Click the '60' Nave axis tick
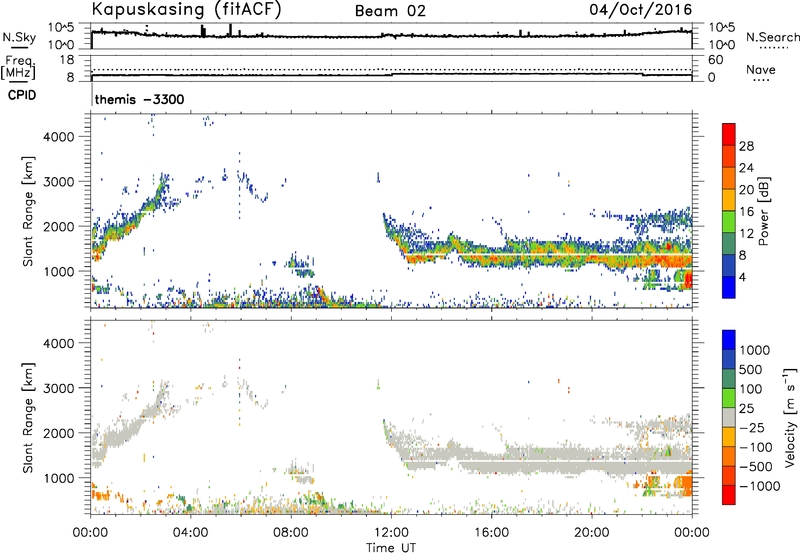800x554 pixels. (x=715, y=60)
